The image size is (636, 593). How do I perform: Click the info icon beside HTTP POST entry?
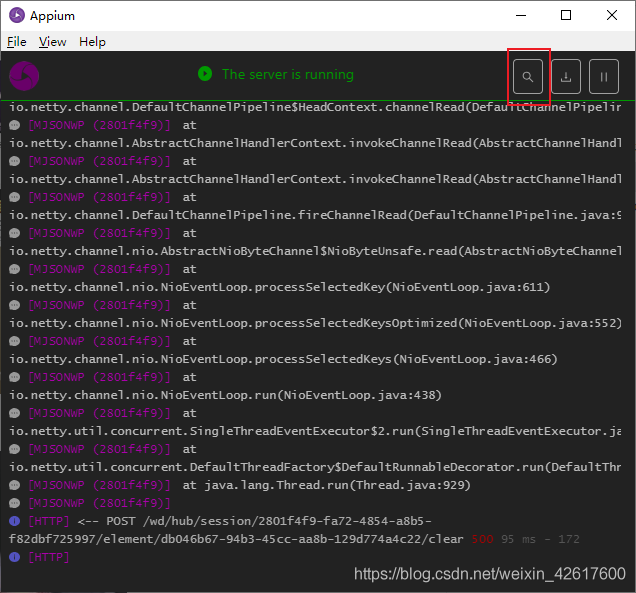[15, 521]
